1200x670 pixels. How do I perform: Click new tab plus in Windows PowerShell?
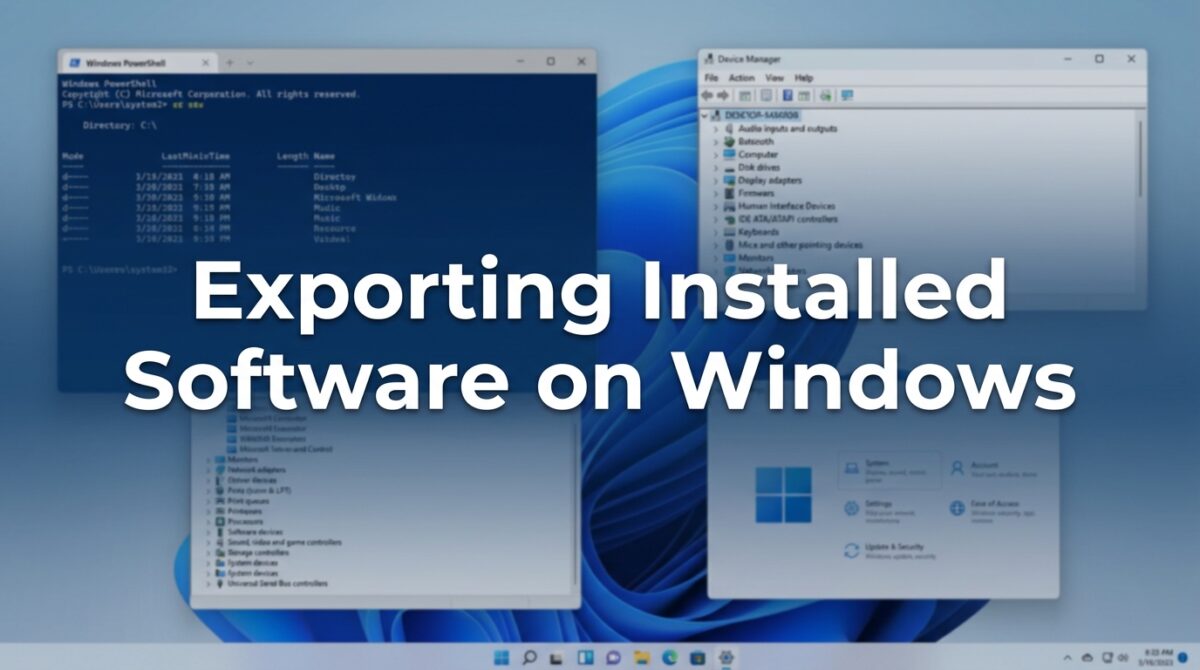tap(229, 61)
